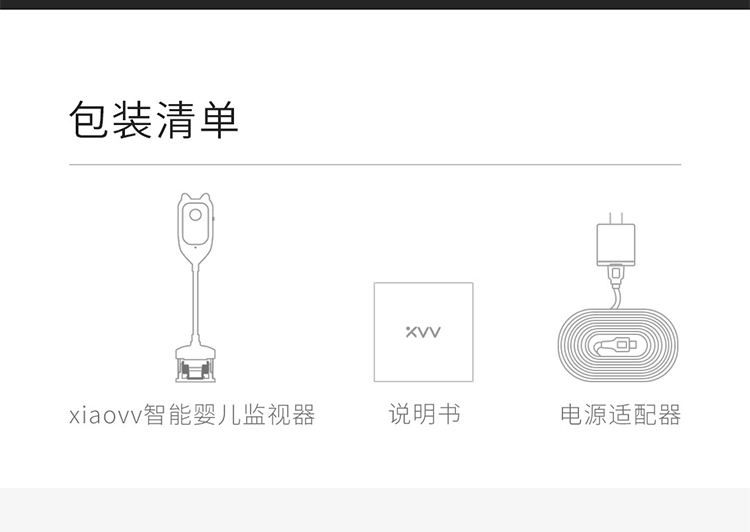Click the manual booklet square illustration
Image resolution: width=750 pixels, height=532 pixels.
pos(423,332)
